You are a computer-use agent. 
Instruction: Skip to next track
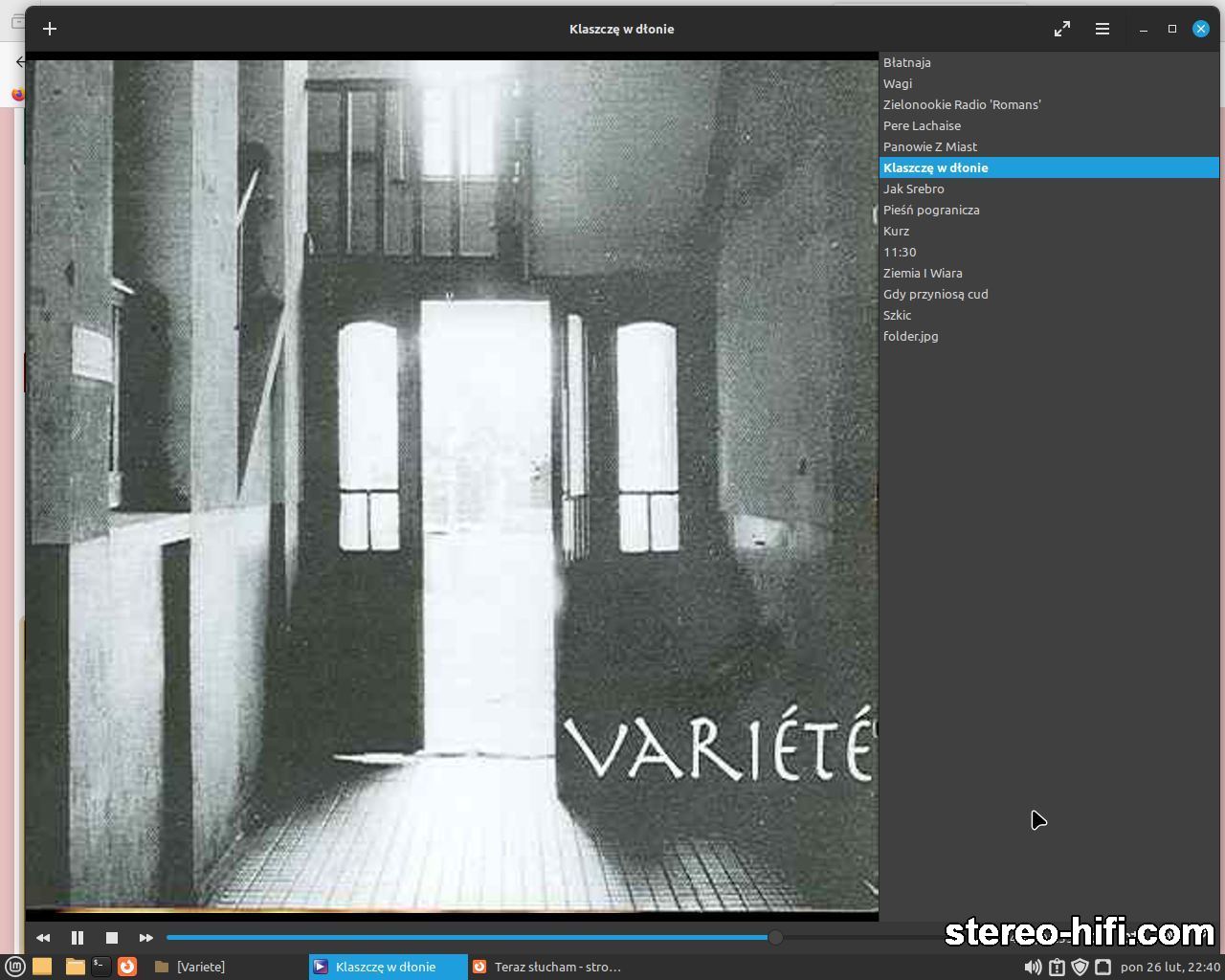coord(146,938)
